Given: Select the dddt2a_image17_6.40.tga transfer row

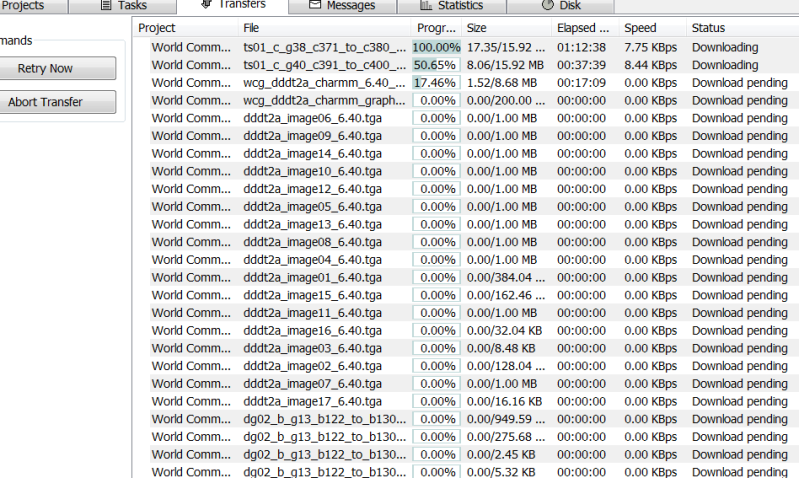Looking at the screenshot, I should pos(312,401).
